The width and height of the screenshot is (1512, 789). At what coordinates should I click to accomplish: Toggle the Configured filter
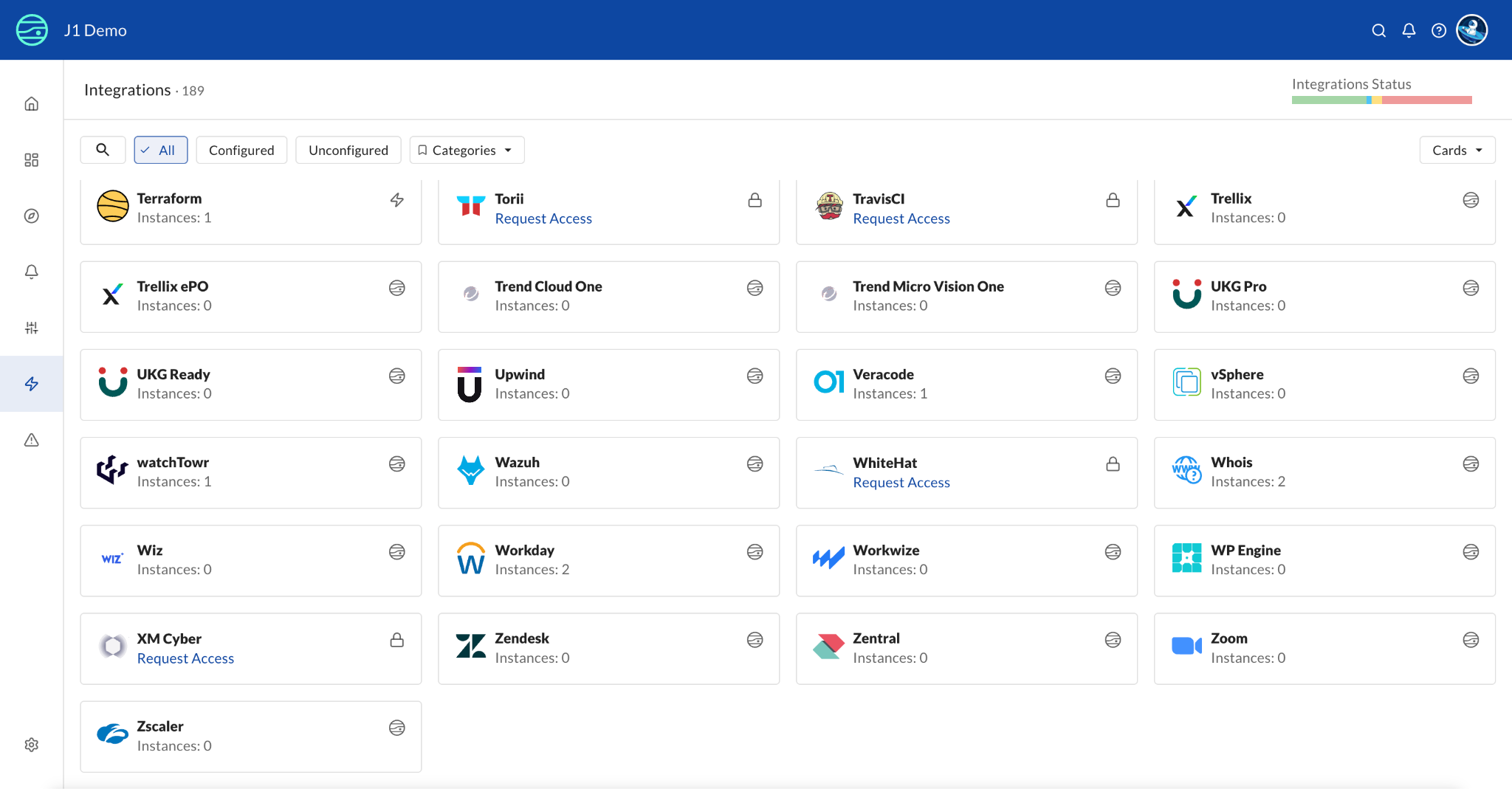click(x=241, y=150)
